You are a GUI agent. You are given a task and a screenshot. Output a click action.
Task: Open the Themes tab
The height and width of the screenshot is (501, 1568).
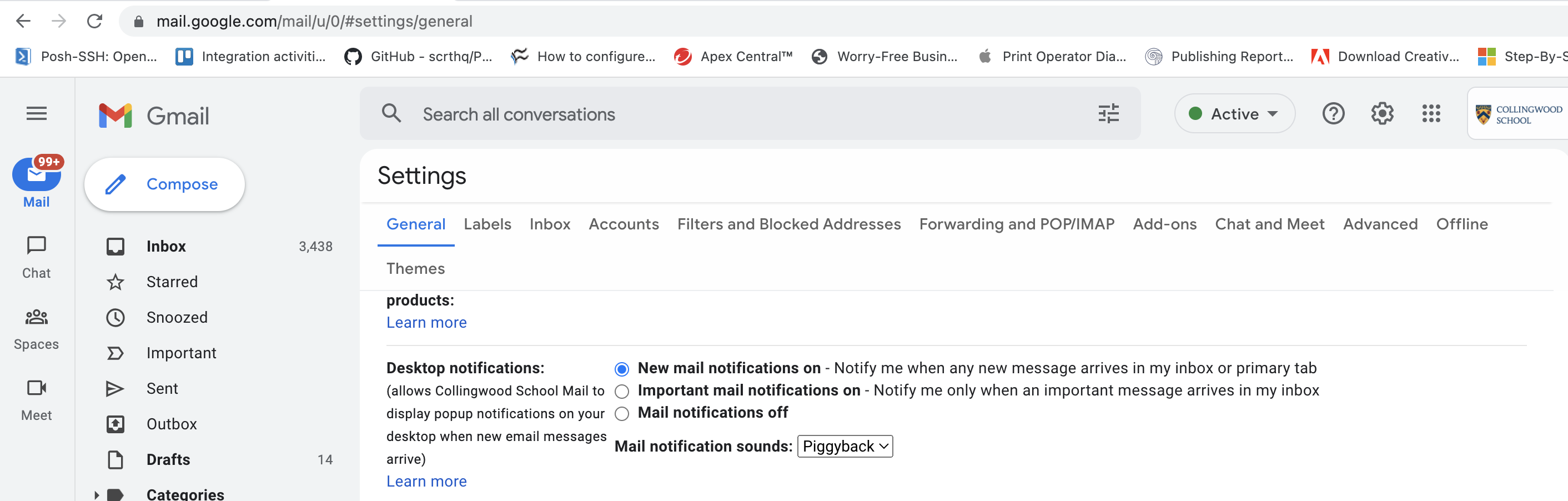[x=415, y=268]
